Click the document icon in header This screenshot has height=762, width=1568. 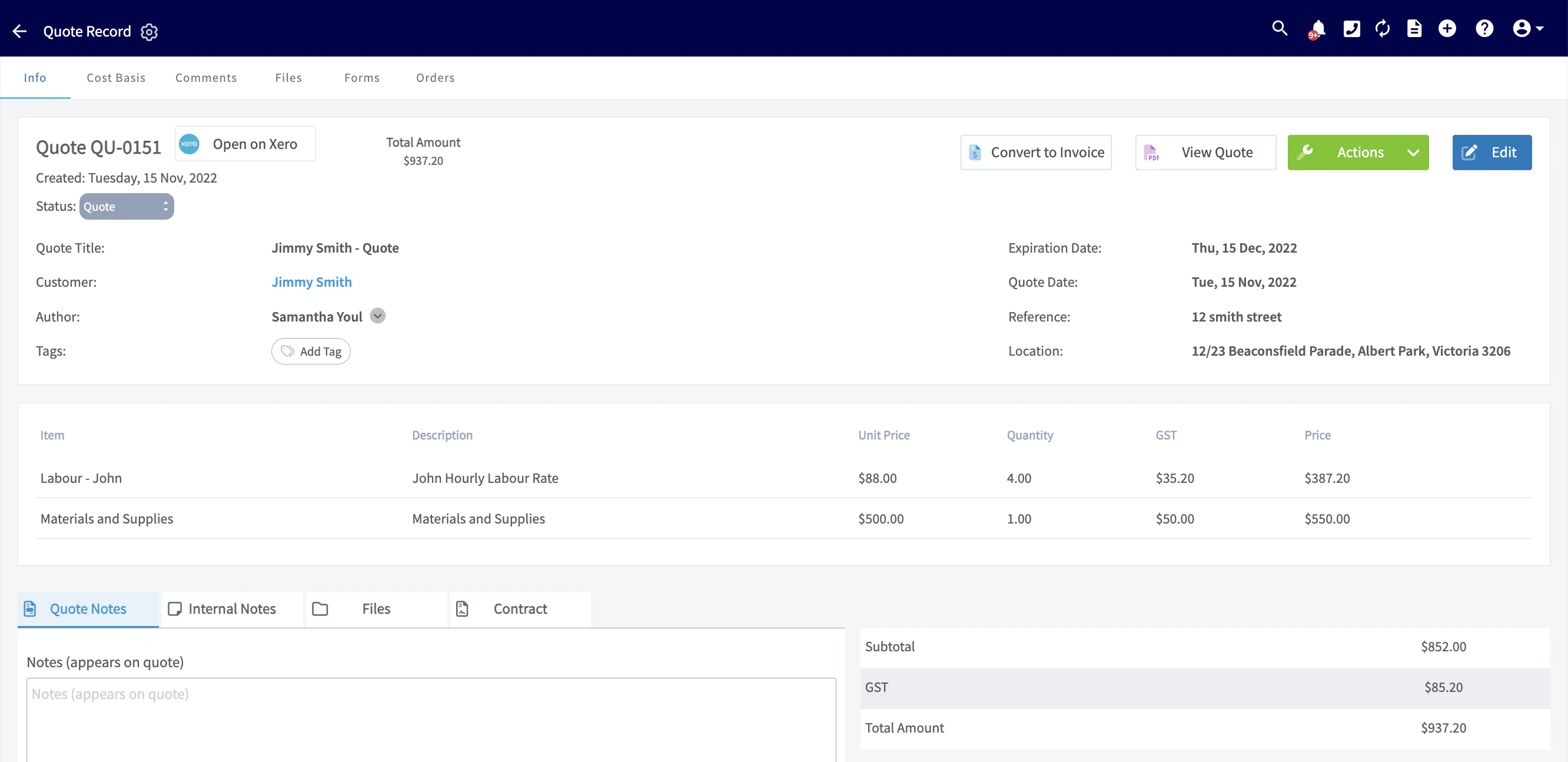click(x=1414, y=28)
